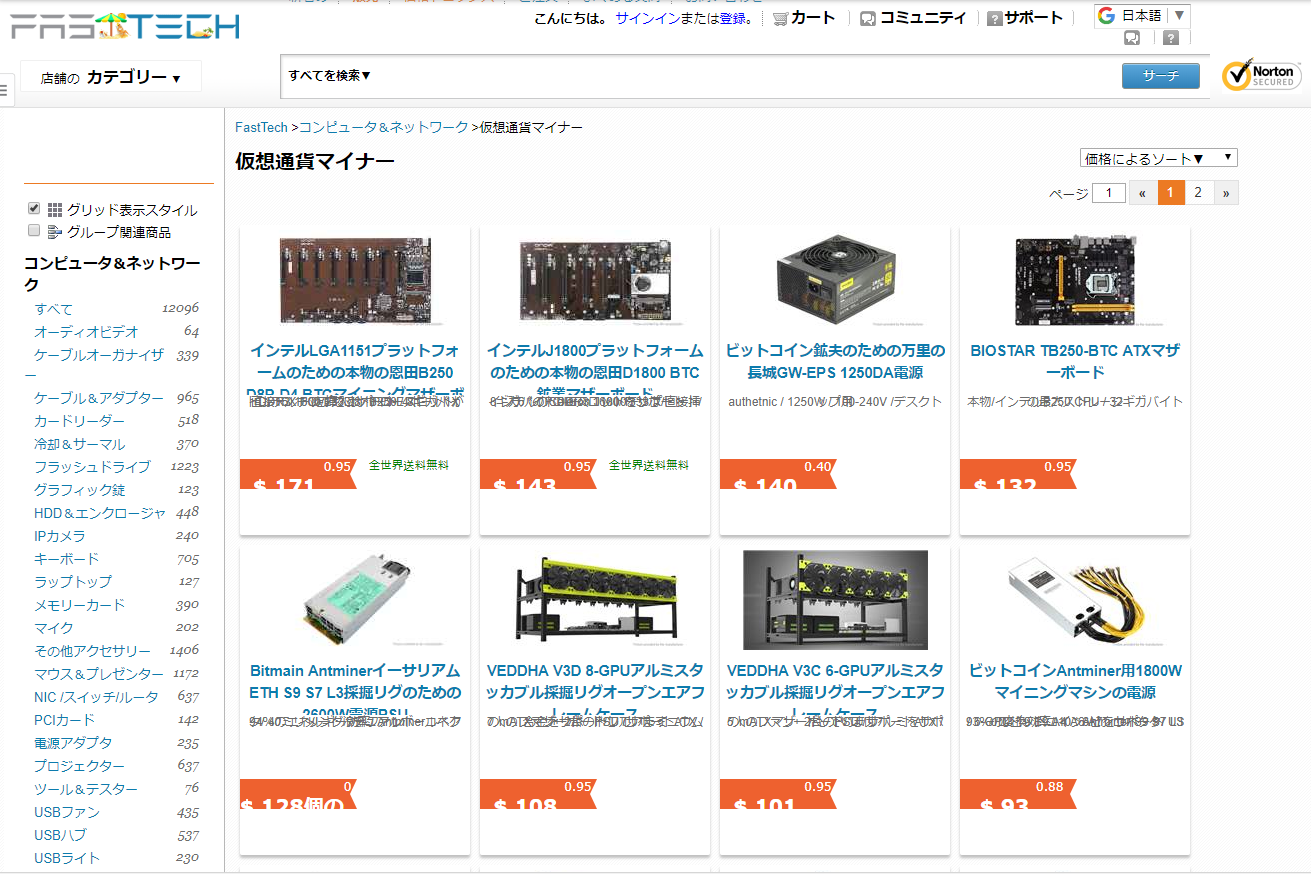Click the コンピュータ＆ネットワーク breadcrumb link
Image resolution: width=1311 pixels, height=874 pixels.
click(383, 127)
